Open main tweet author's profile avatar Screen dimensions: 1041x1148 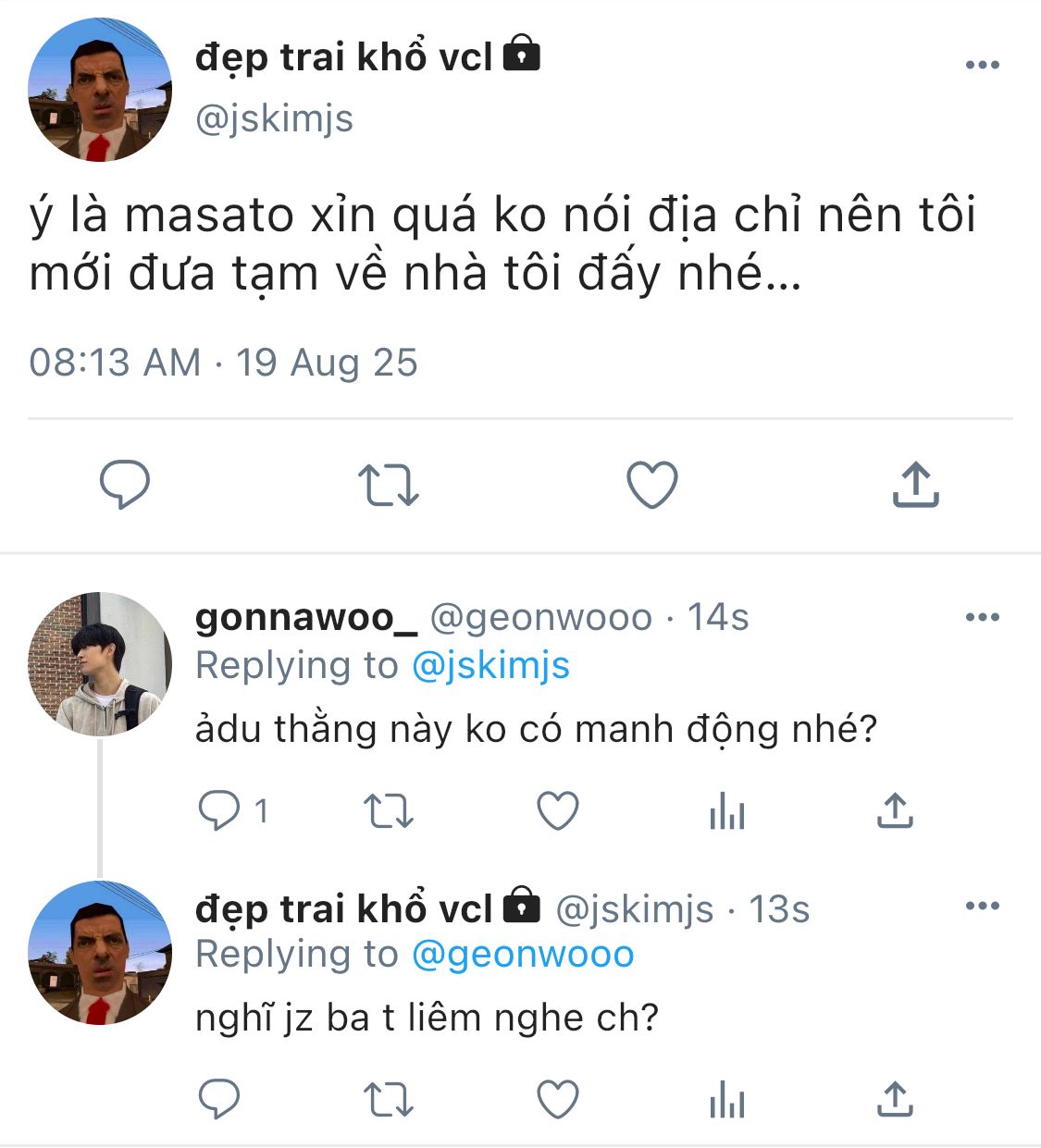point(100,90)
